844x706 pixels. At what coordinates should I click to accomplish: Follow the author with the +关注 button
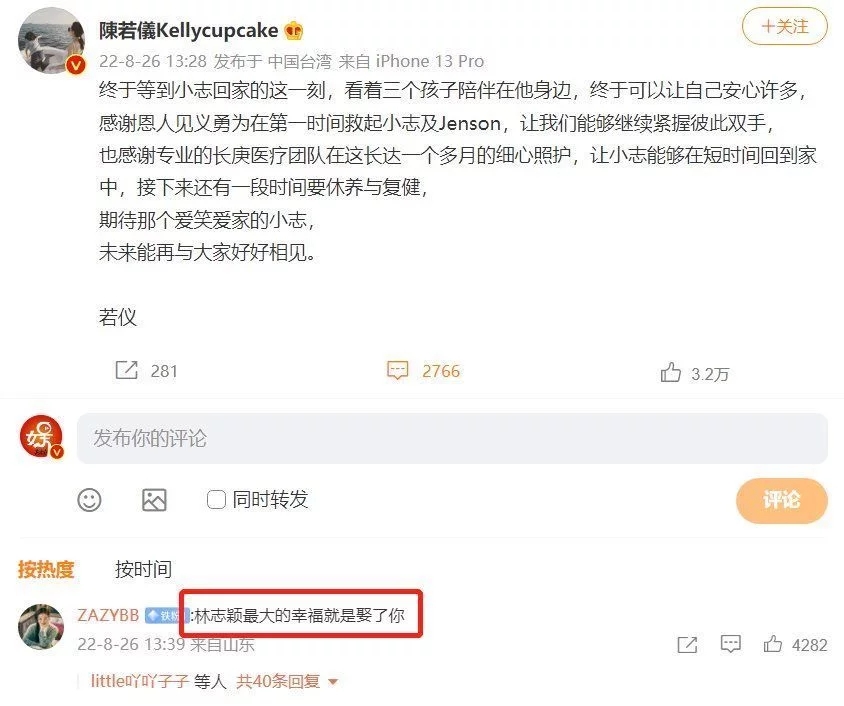pyautogui.click(x=784, y=26)
